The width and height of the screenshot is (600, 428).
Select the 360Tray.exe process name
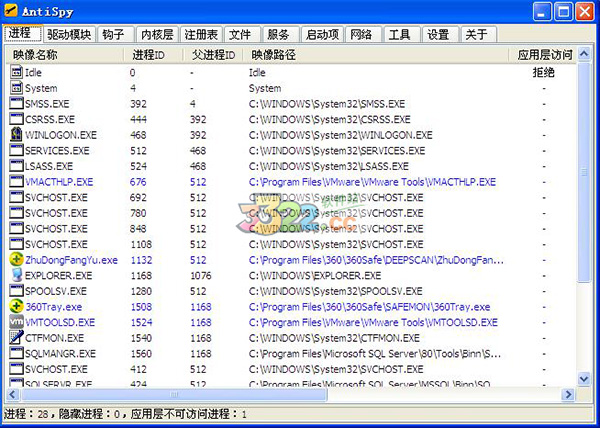54,307
